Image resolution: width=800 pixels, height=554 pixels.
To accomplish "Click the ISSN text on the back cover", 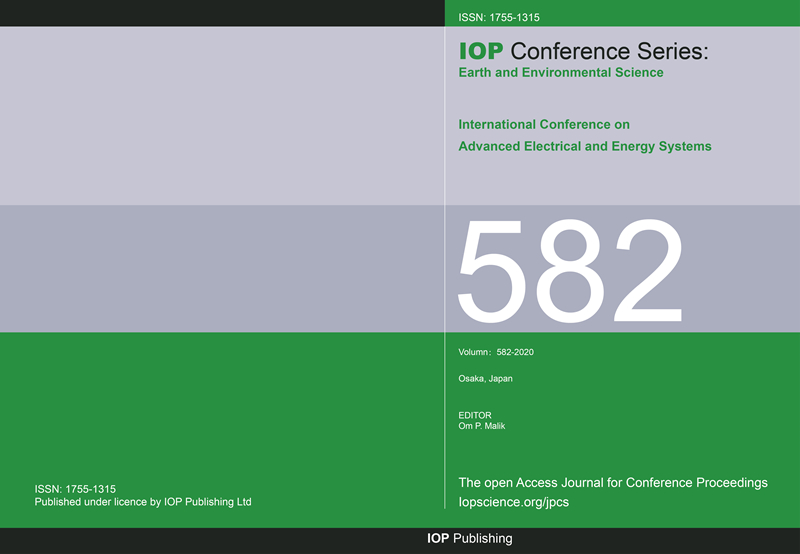I will [x=75, y=489].
